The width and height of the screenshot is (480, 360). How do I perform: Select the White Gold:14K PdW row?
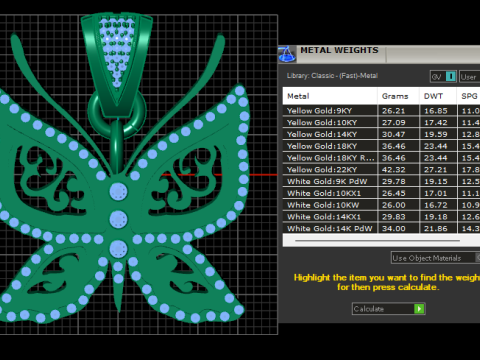[x=381, y=228]
